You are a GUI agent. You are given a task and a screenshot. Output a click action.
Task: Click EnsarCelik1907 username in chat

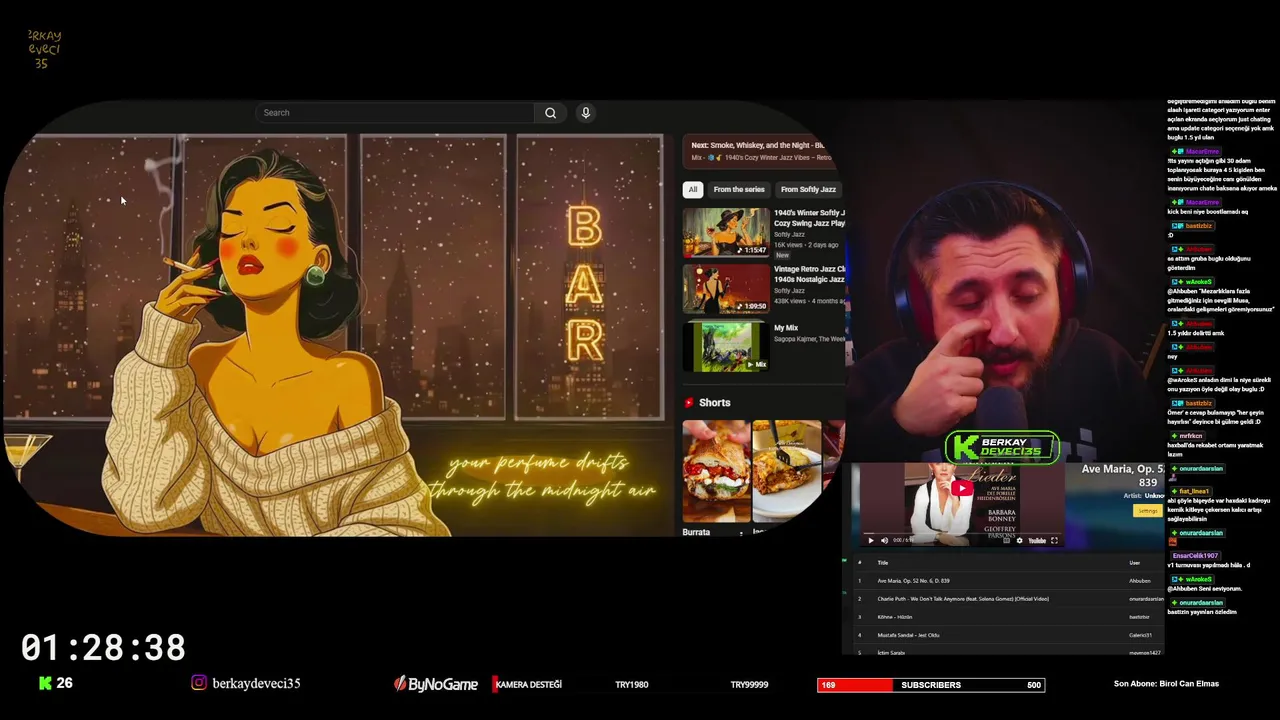click(1195, 556)
